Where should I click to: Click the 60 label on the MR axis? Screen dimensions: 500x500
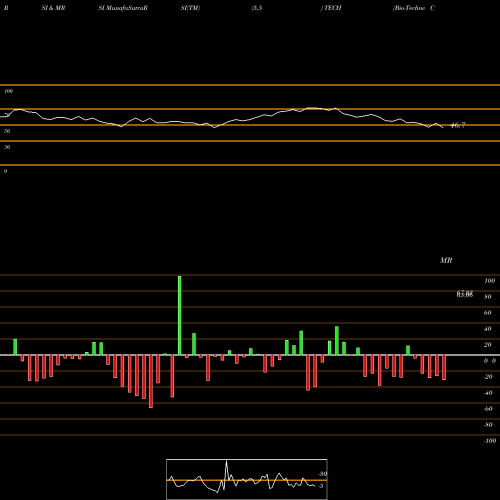tap(488, 313)
